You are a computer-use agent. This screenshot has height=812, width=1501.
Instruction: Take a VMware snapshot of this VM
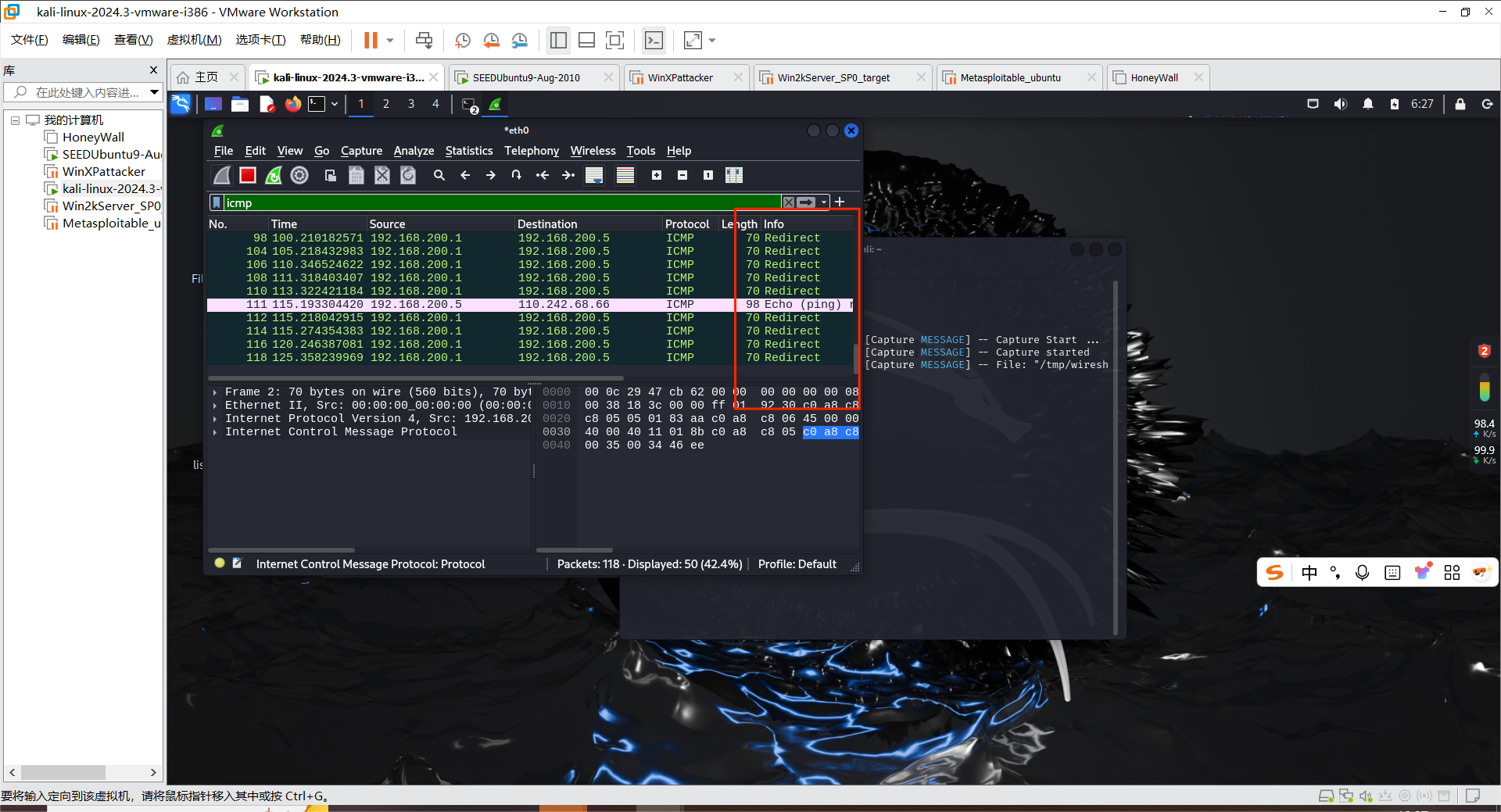pyautogui.click(x=463, y=41)
